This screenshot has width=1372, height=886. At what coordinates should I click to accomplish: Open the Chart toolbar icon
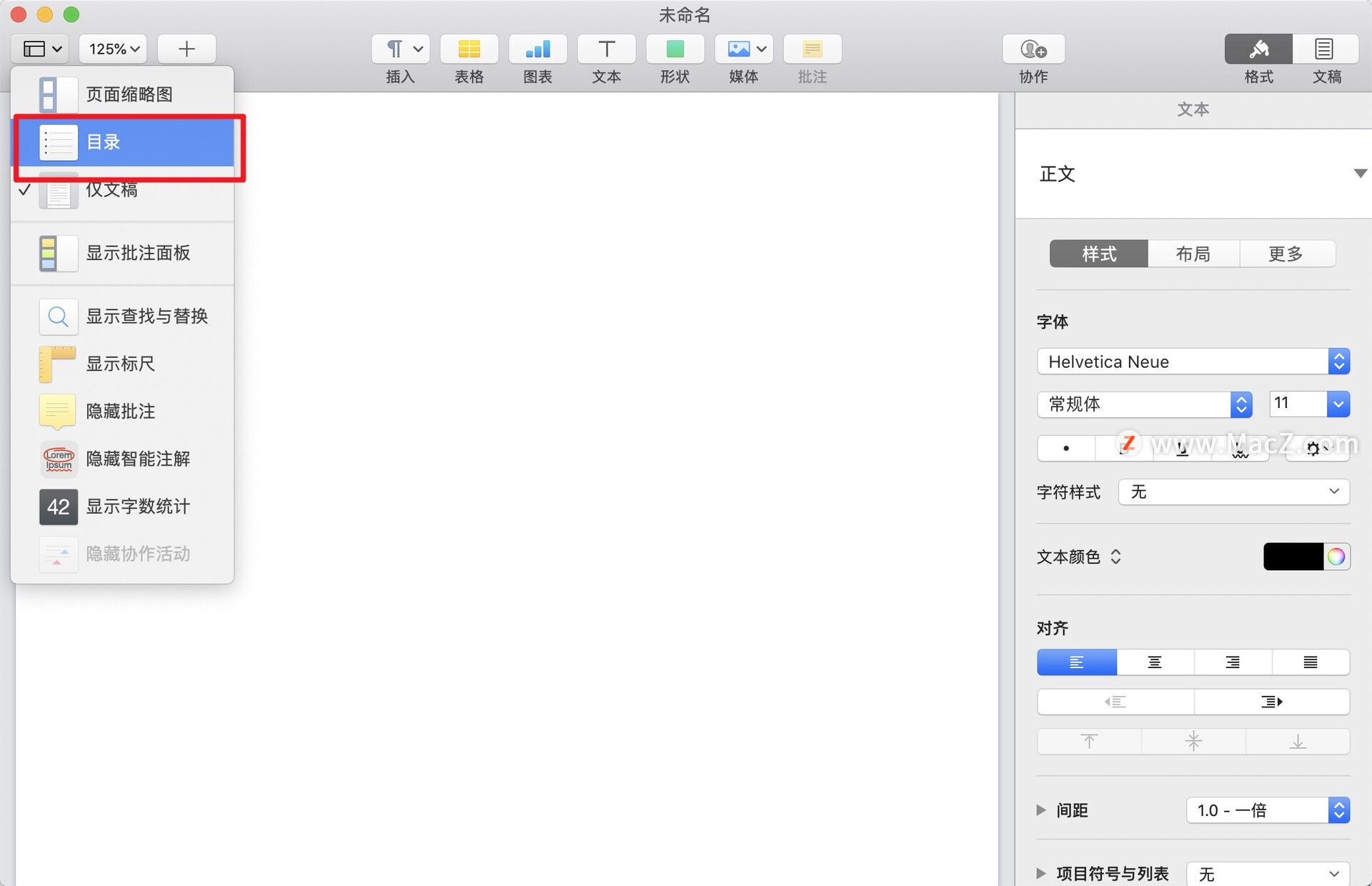(537, 49)
